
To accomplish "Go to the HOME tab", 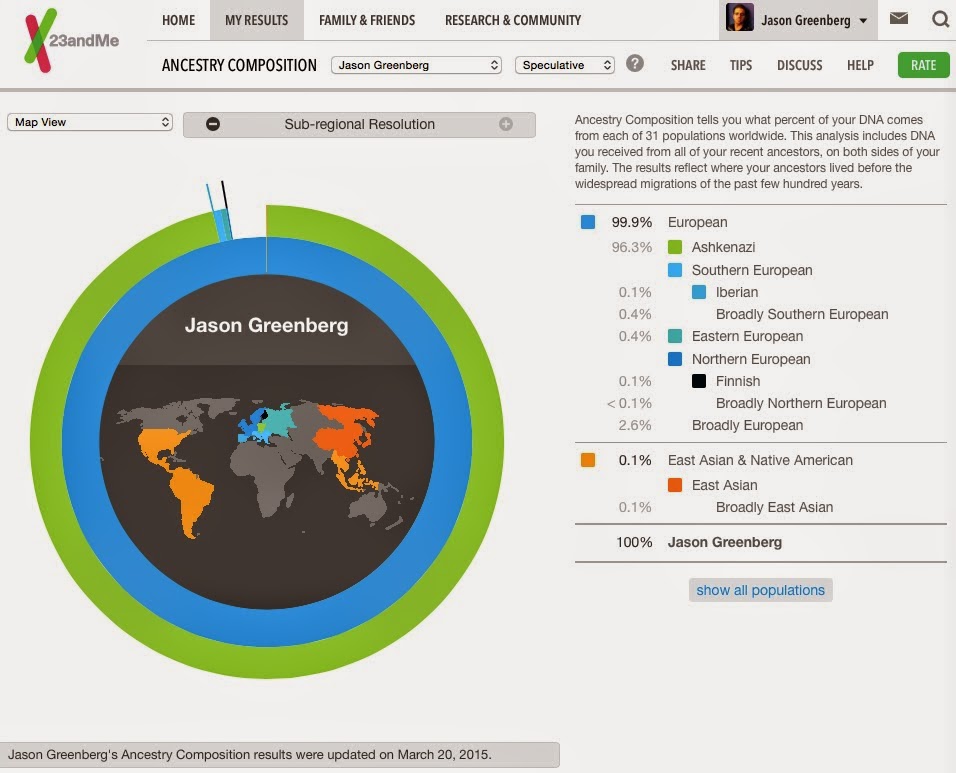I will (179, 20).
